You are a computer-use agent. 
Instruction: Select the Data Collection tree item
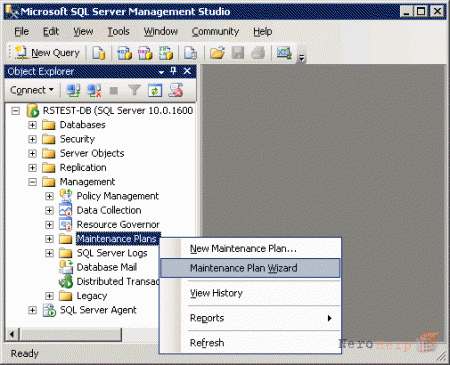coord(109,211)
